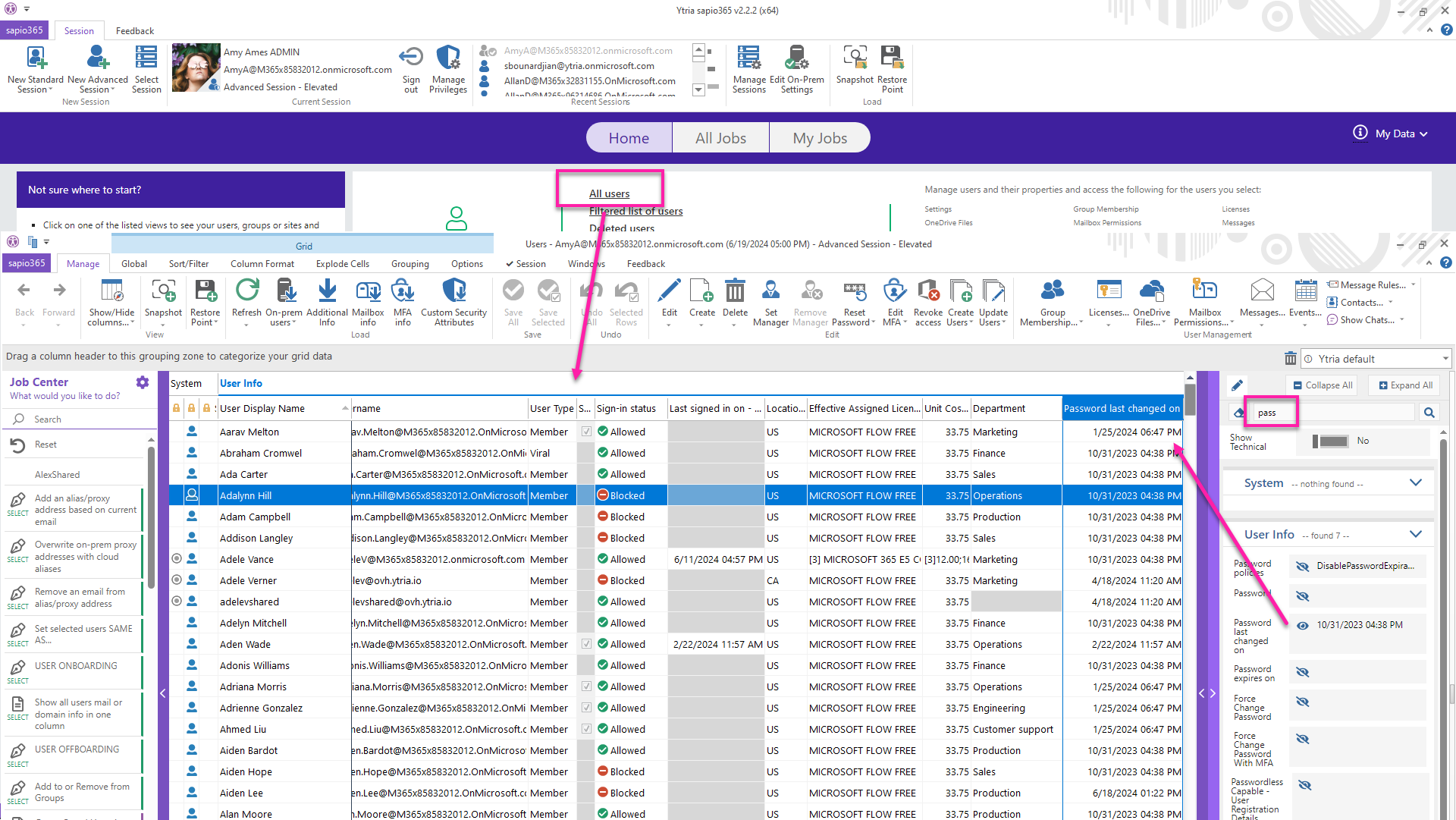Open the Manage Sessions tool
Screen dimensions: 1456x820
coord(749,69)
